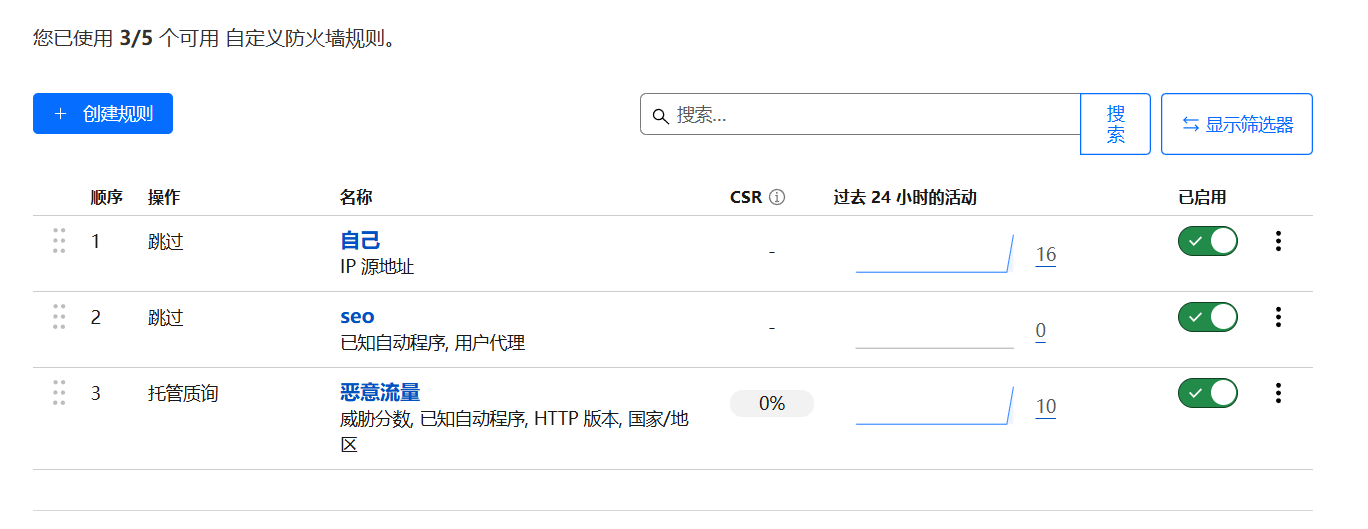Show filters via 显示筛选器
The width and height of the screenshot is (1368, 529).
[1236, 125]
